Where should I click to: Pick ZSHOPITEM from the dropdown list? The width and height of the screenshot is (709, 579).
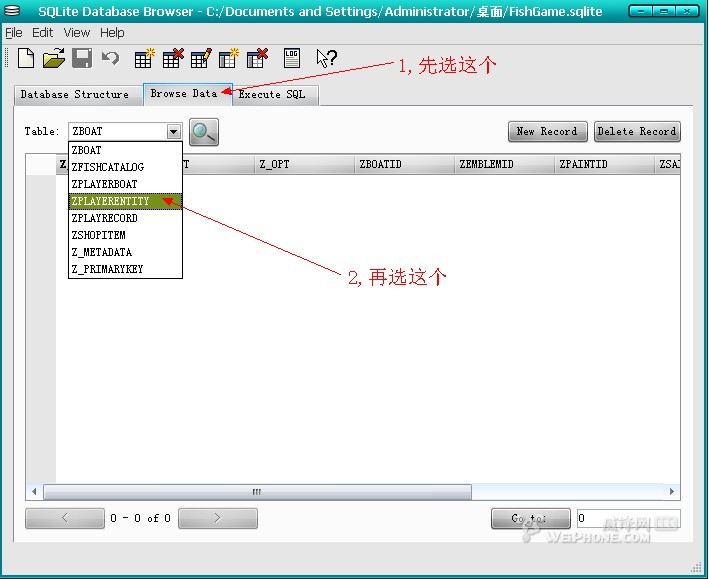click(x=99, y=235)
